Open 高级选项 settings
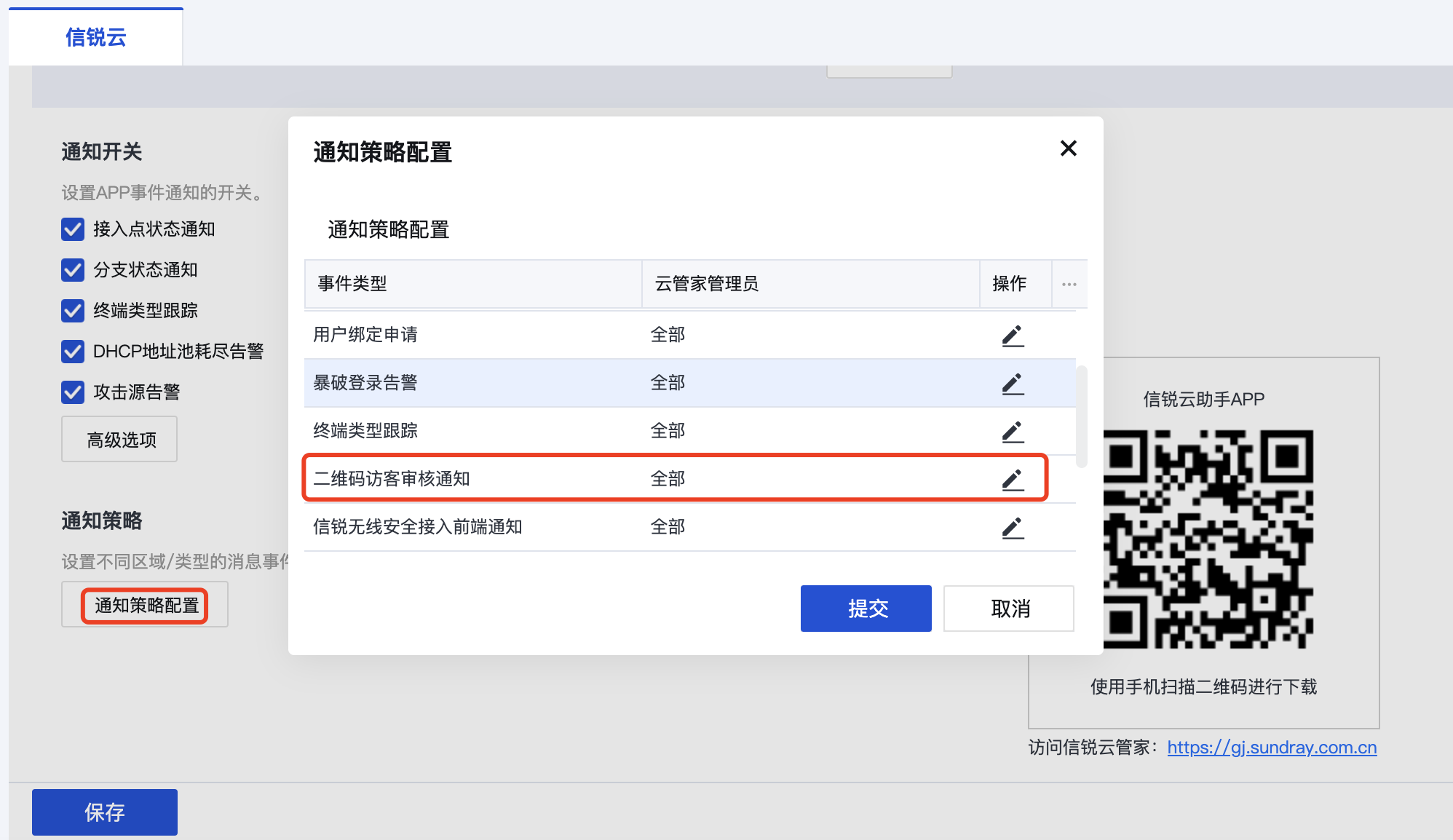This screenshot has height=840, width=1453. 119,439
